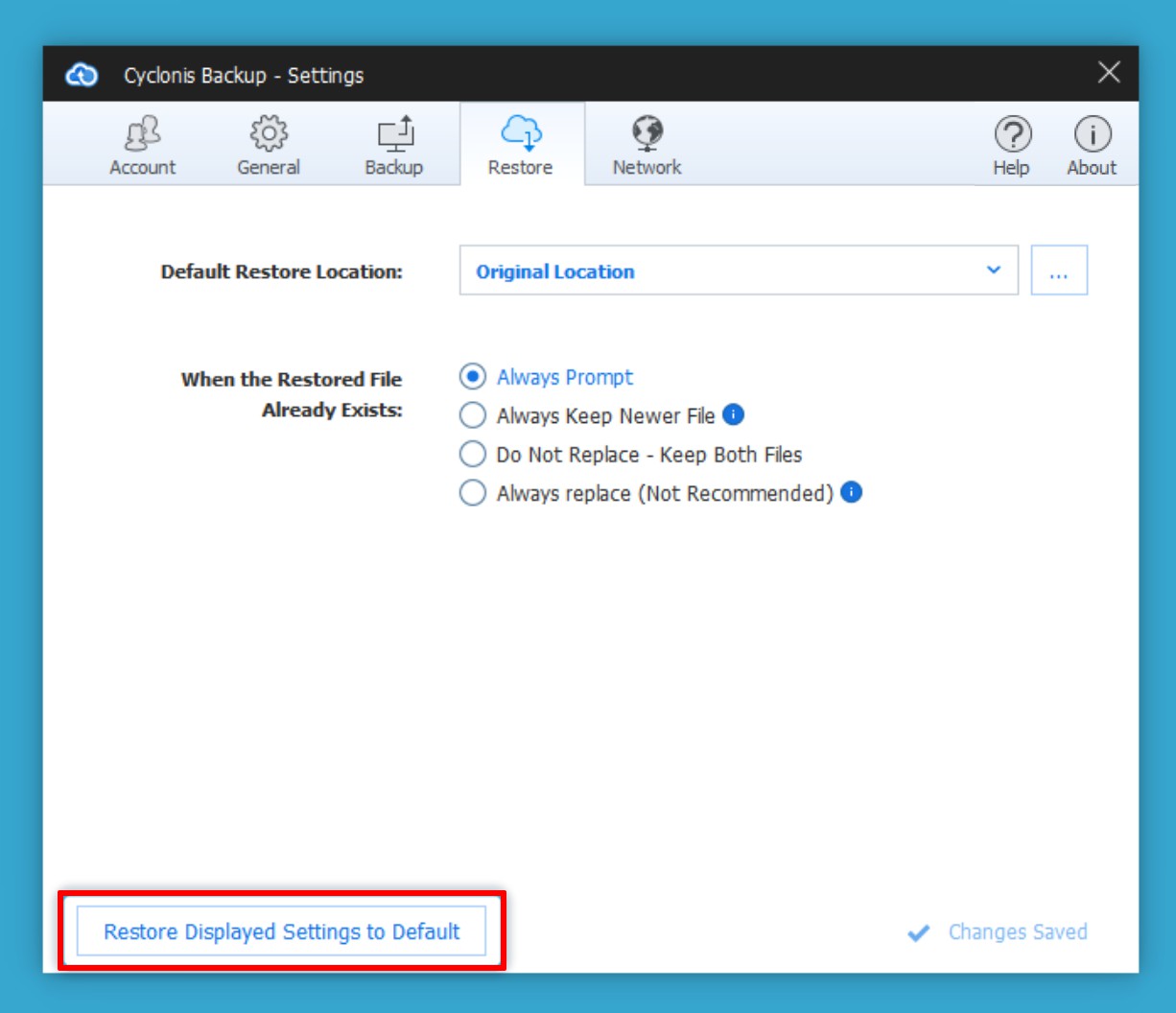This screenshot has width=1176, height=1013.
Task: Click the browse ellipsis button
Action: point(1059,271)
